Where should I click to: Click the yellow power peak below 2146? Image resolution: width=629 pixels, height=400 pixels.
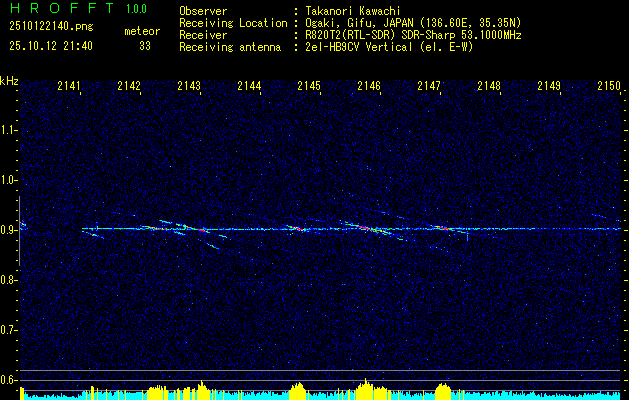[x=365, y=388]
